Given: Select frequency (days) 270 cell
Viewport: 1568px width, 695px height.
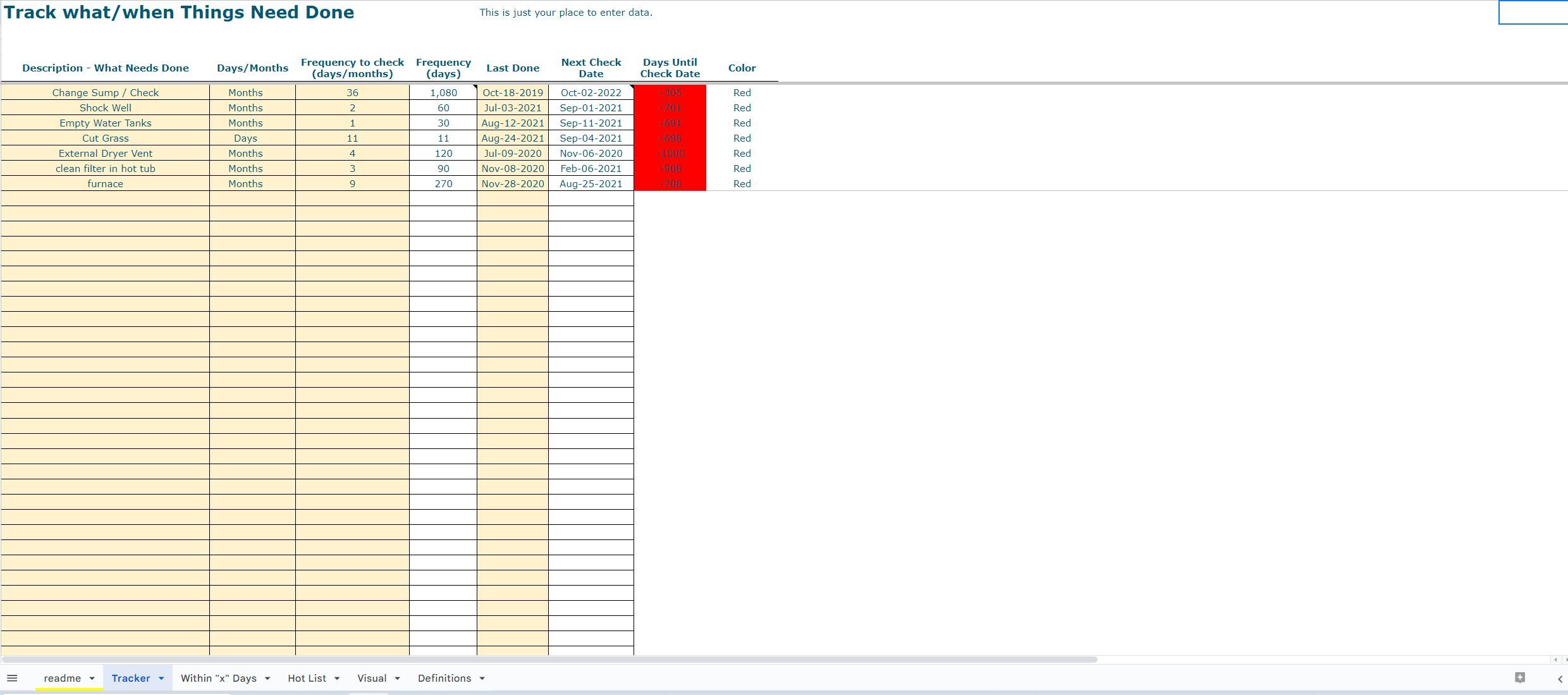Looking at the screenshot, I should pos(443,183).
